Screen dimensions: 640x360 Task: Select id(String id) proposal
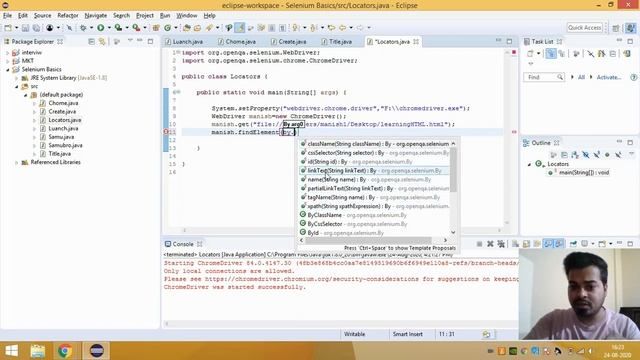coord(374,162)
